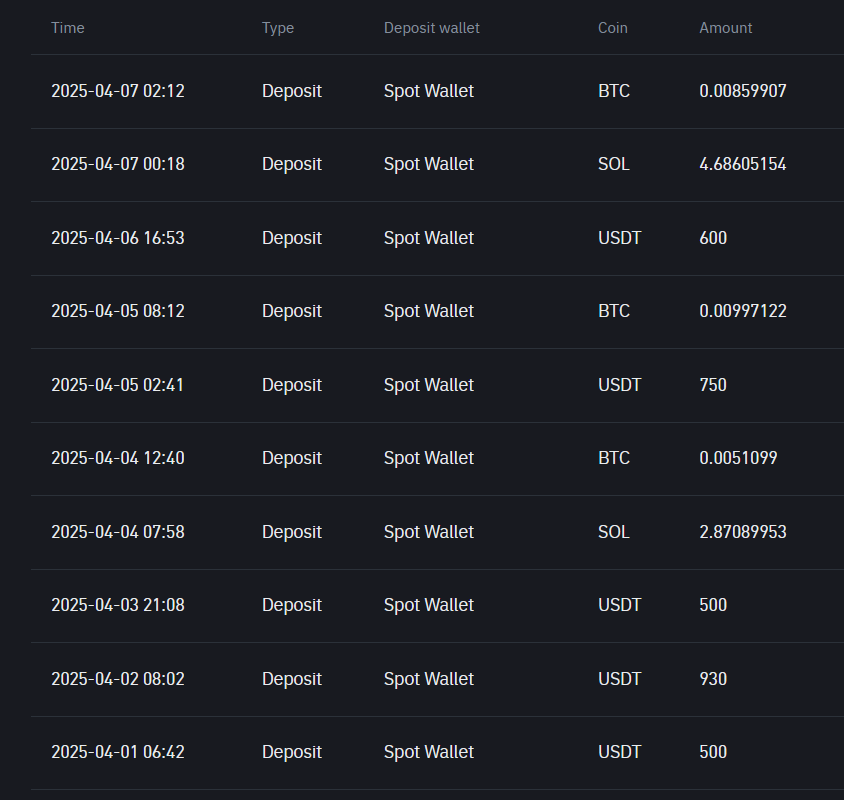The image size is (844, 800).
Task: Click the 0.00997122 amount cell
Action: coord(742,311)
